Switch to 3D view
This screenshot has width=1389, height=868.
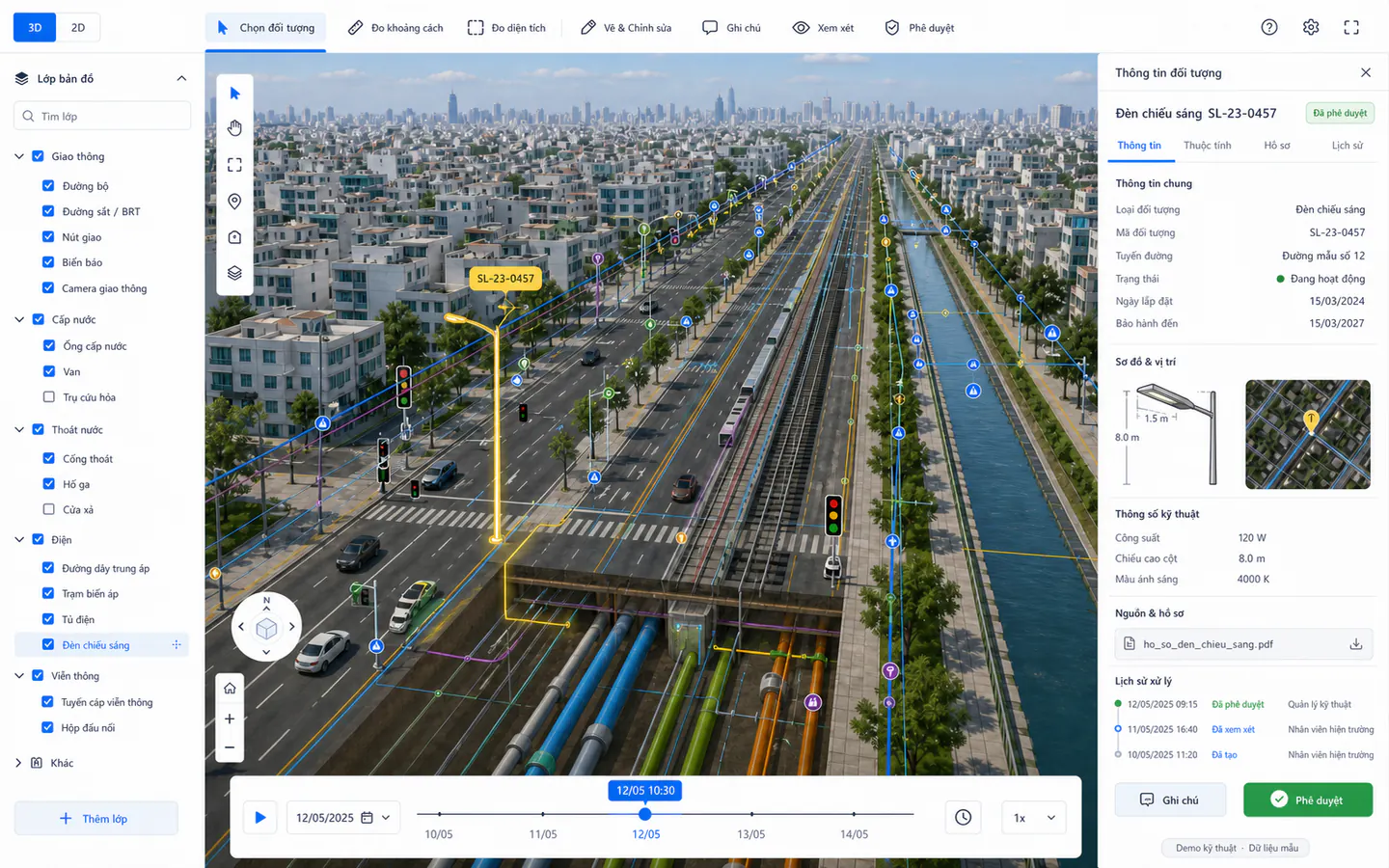(35, 28)
